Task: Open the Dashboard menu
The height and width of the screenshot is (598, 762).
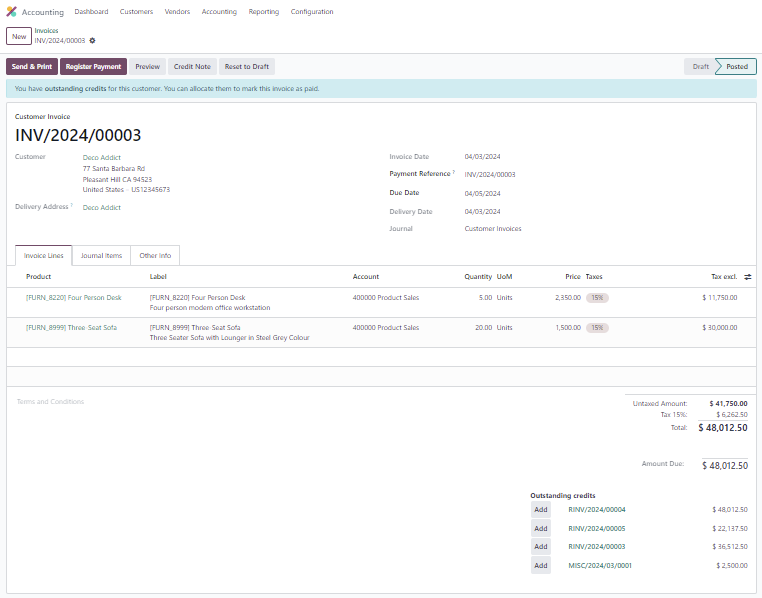Action: 91,12
